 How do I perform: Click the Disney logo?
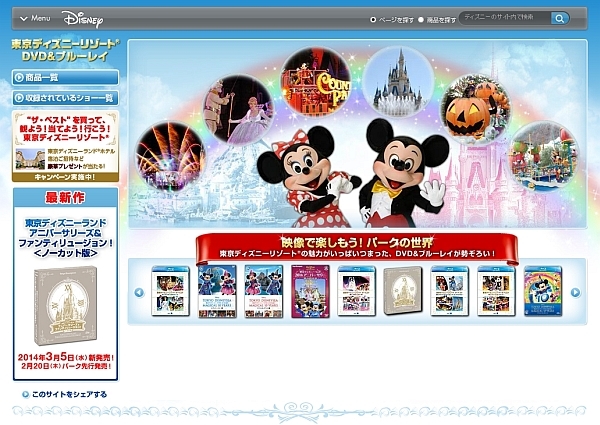point(82,18)
